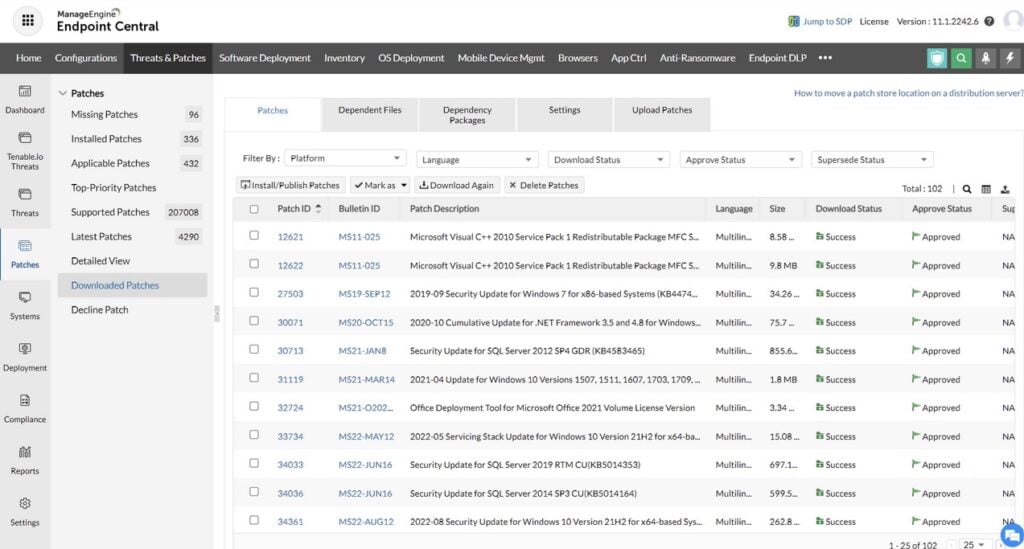Expand the Mark as dropdown button
This screenshot has width=1024, height=549.
380,185
